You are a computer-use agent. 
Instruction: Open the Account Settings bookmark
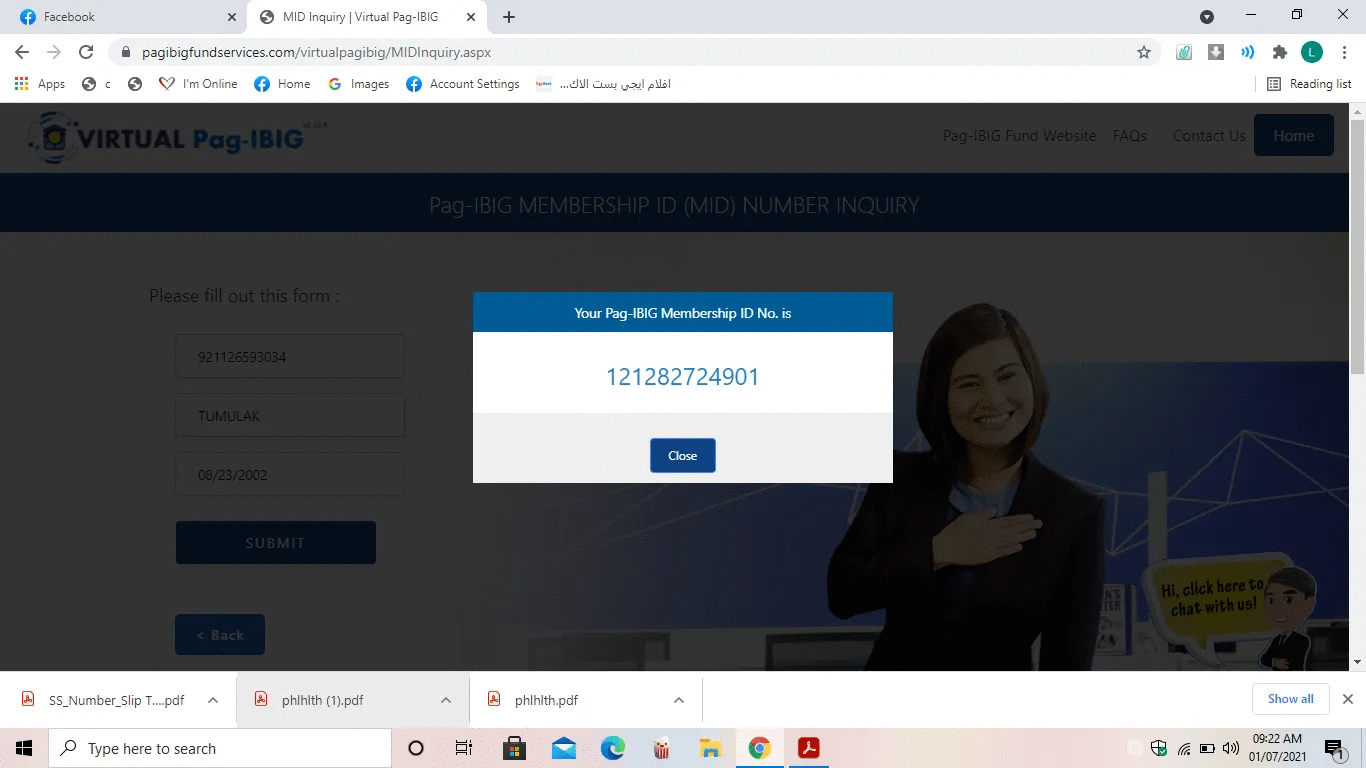coord(463,84)
